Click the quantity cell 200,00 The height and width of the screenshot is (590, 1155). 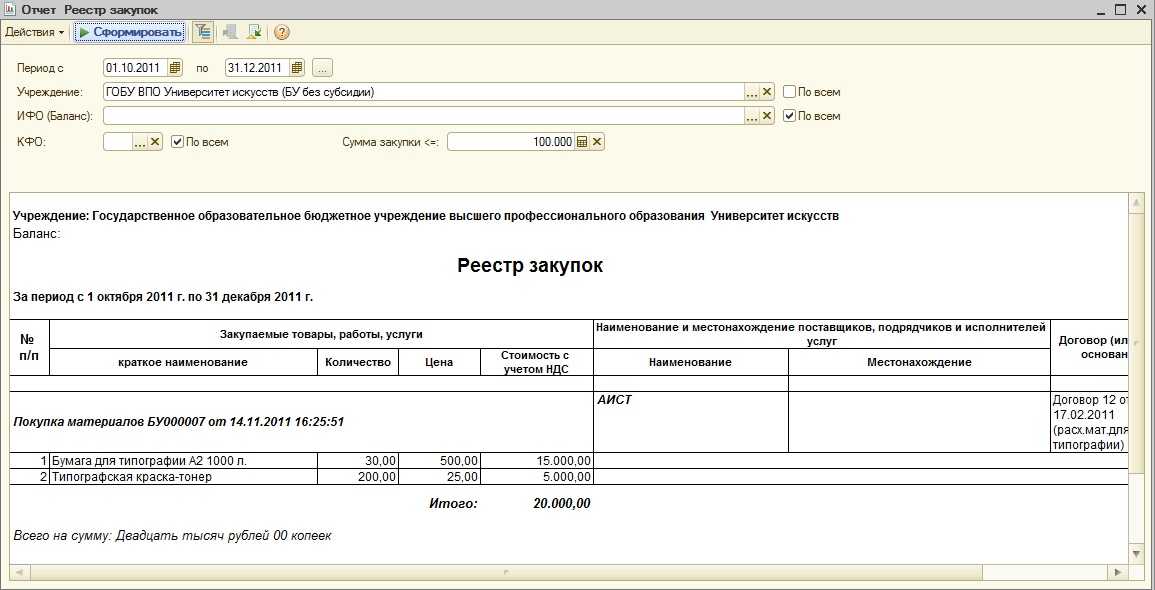point(358,477)
